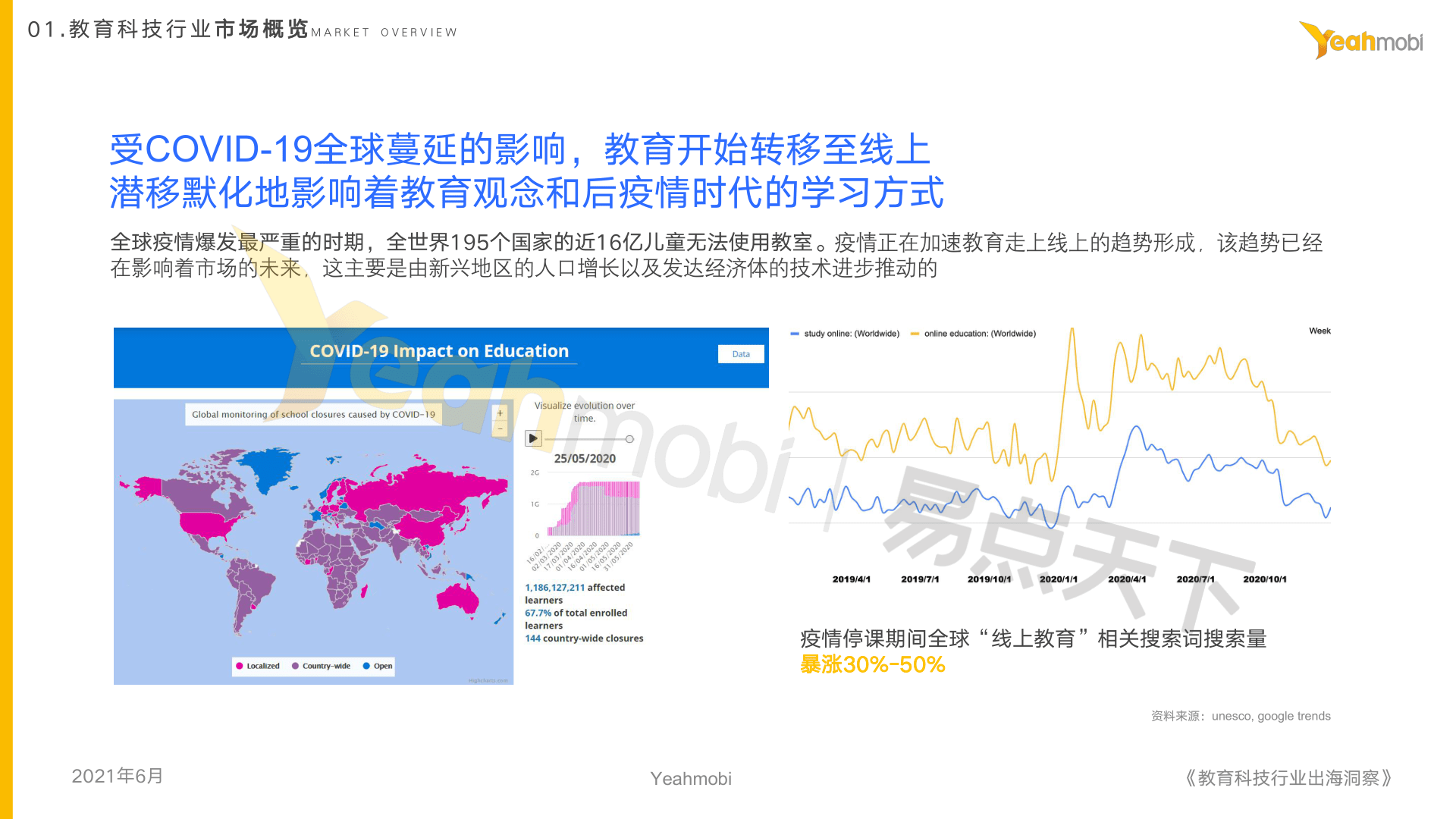Screen dimensions: 1456x819
Task: Click the 2019/10/1 axis label
Action: [x=990, y=579]
